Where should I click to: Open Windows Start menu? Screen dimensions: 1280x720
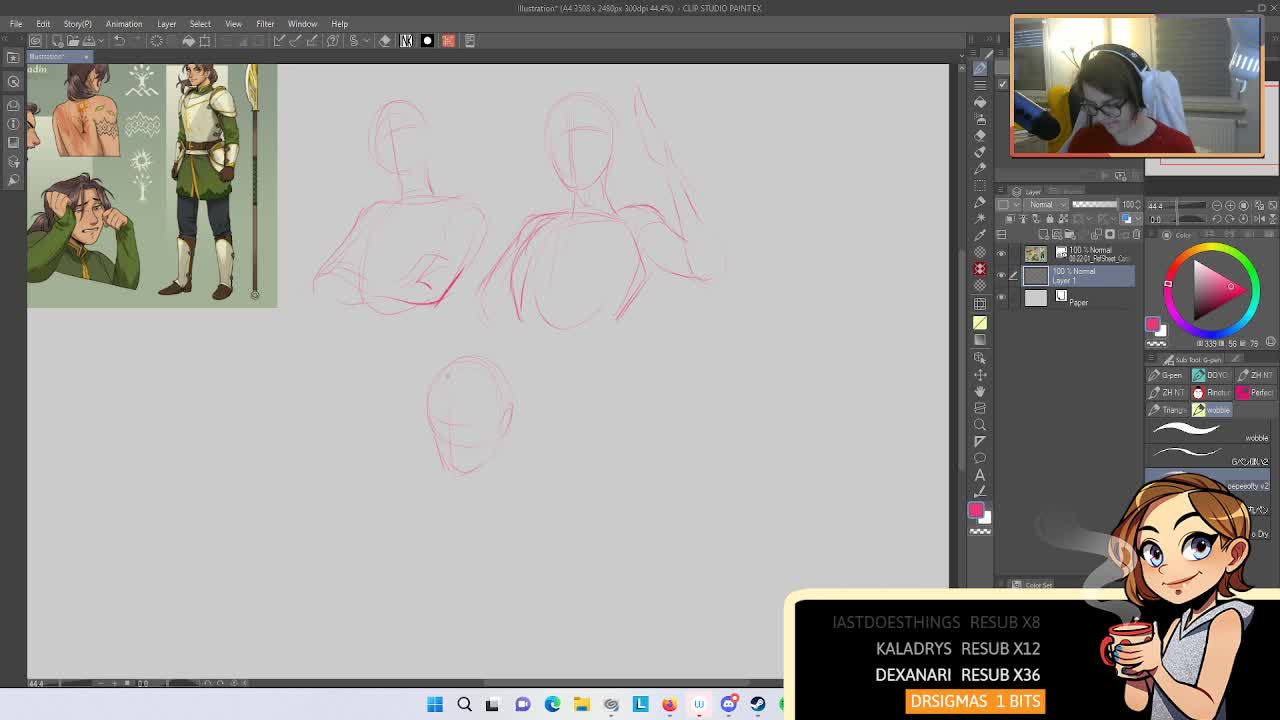(x=435, y=705)
